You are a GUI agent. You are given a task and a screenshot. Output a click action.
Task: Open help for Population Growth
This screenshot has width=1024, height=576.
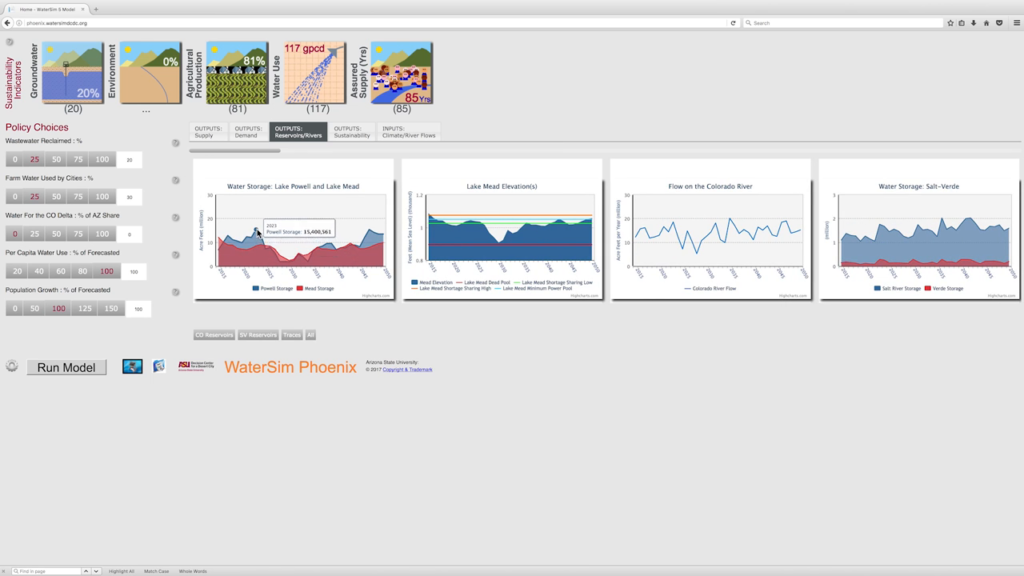(x=176, y=292)
